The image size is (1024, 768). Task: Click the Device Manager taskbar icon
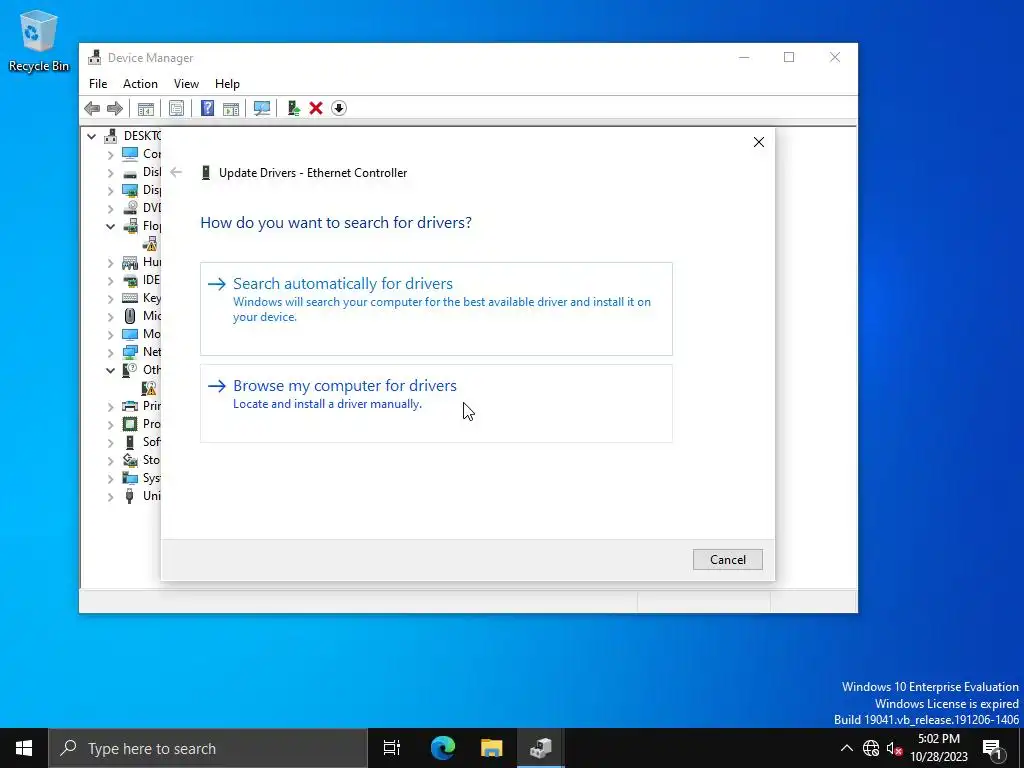pyautogui.click(x=541, y=748)
